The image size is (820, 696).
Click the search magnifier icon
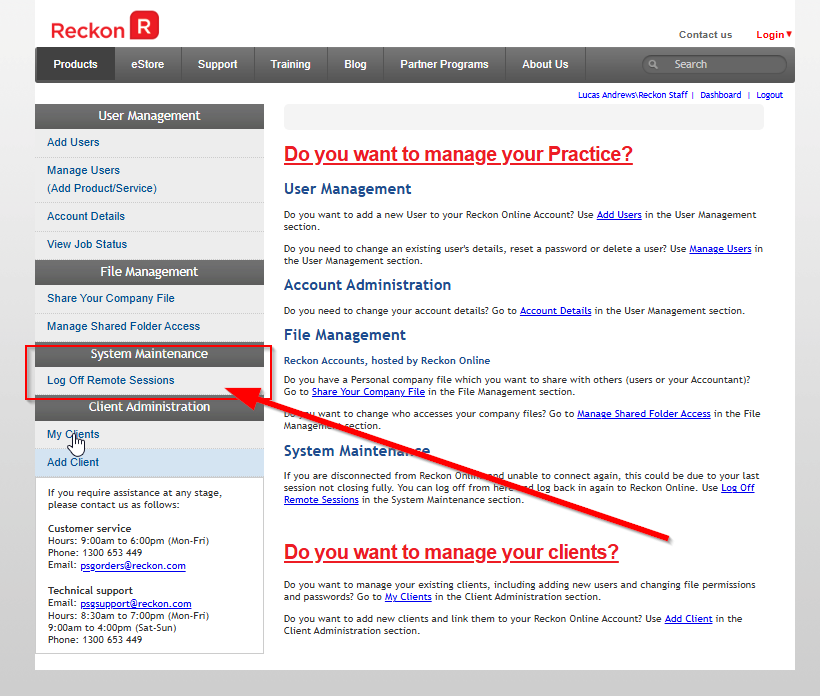653,64
